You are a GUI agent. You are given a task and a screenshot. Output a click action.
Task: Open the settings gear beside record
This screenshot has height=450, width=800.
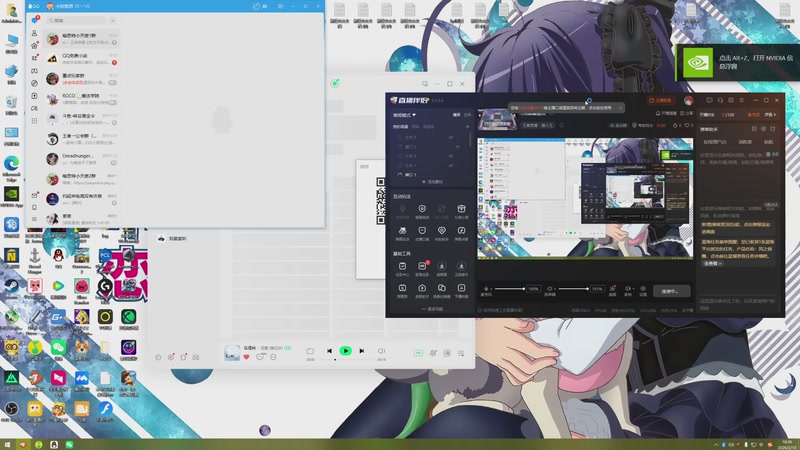[x=643, y=290]
